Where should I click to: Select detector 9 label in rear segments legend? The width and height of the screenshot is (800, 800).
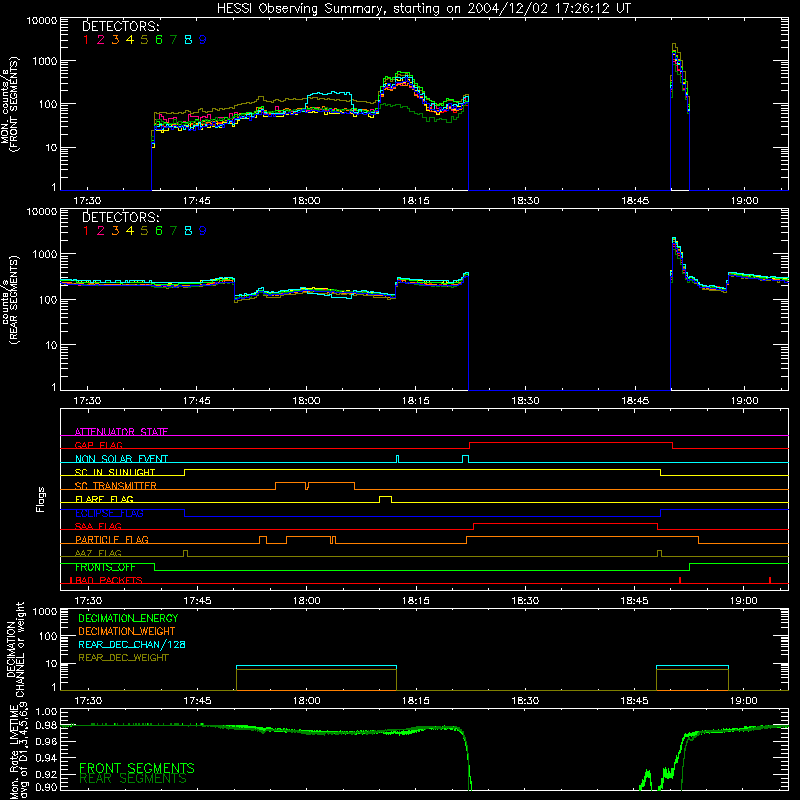click(203, 231)
